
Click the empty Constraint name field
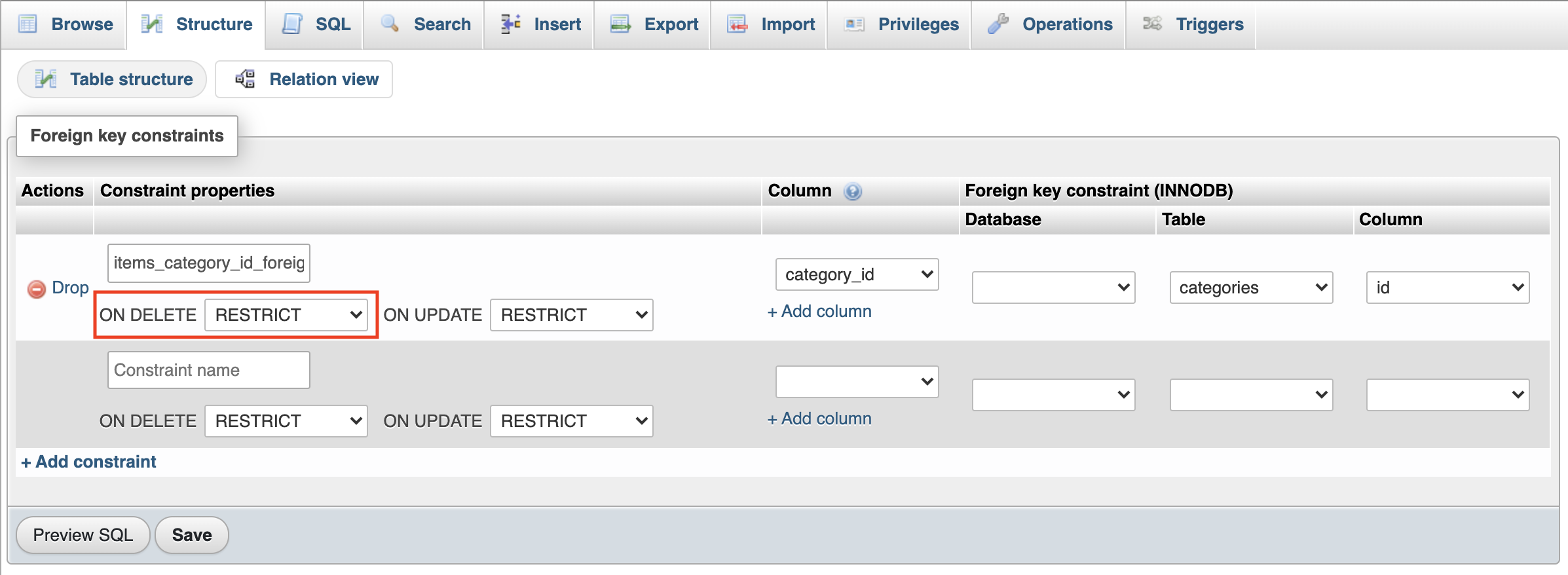tap(208, 370)
